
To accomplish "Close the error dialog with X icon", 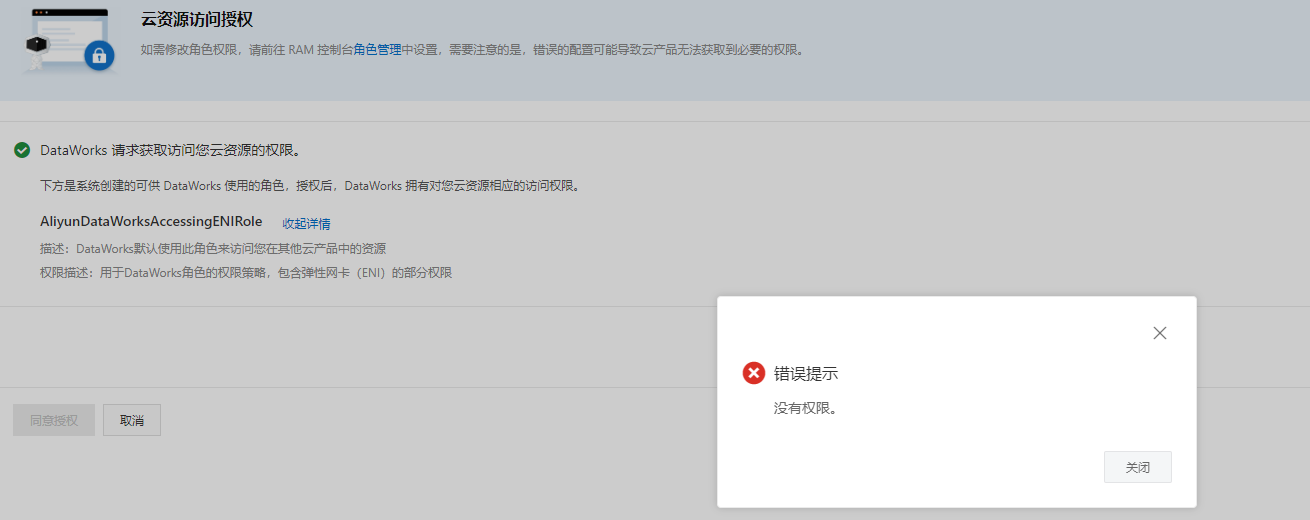I will coord(1160,333).
